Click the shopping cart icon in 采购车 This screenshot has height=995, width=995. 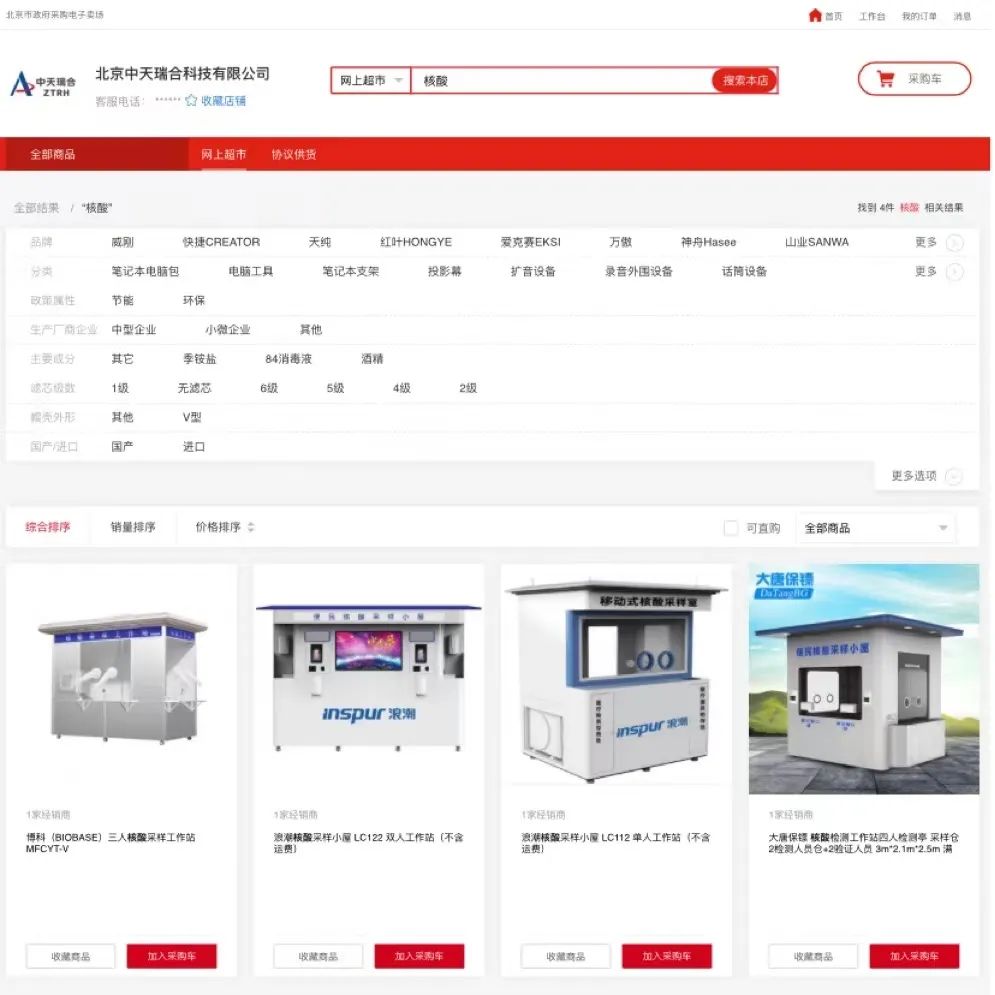[x=885, y=80]
